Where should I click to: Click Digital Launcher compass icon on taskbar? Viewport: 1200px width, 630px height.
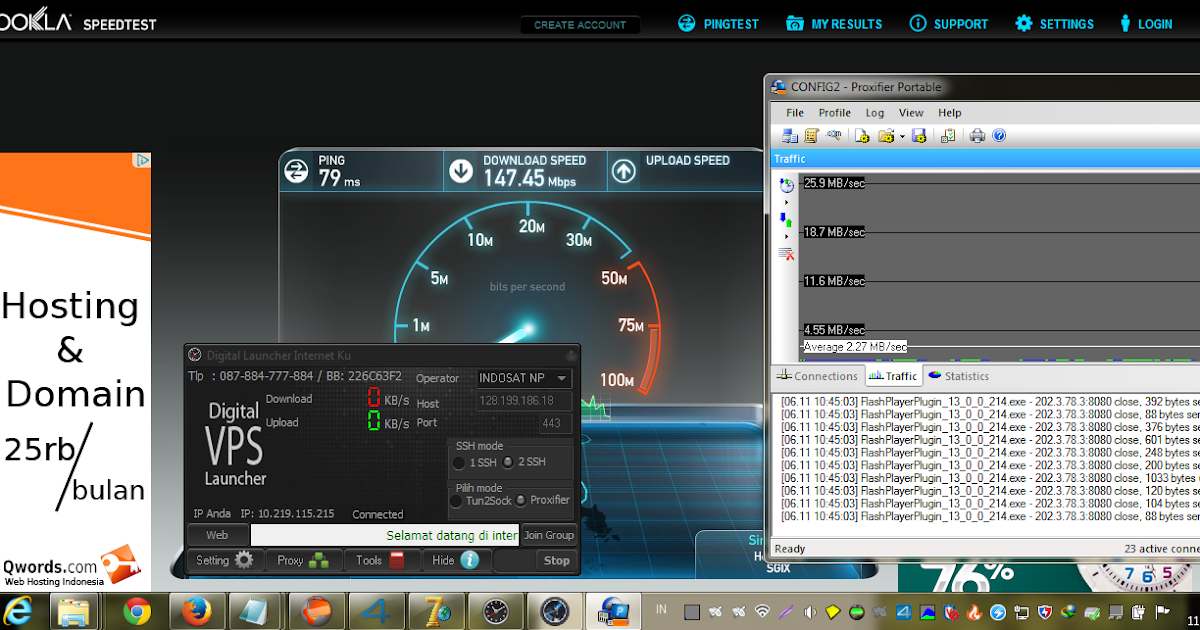pyautogui.click(x=554, y=610)
